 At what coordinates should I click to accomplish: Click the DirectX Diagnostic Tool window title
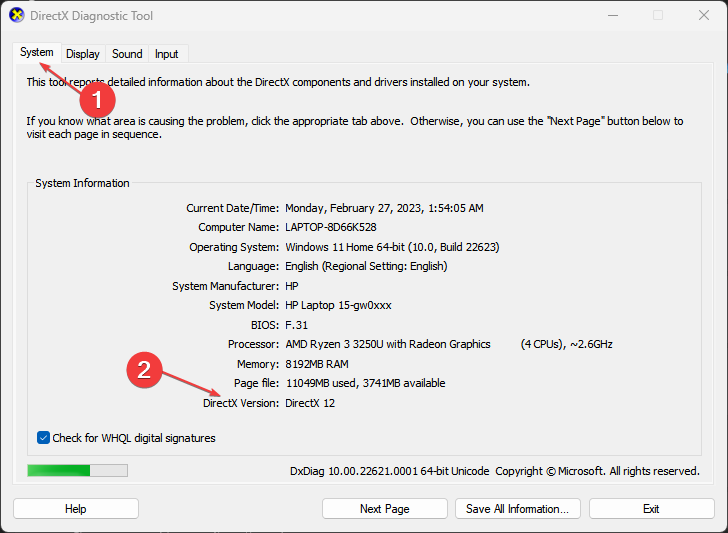click(x=91, y=16)
